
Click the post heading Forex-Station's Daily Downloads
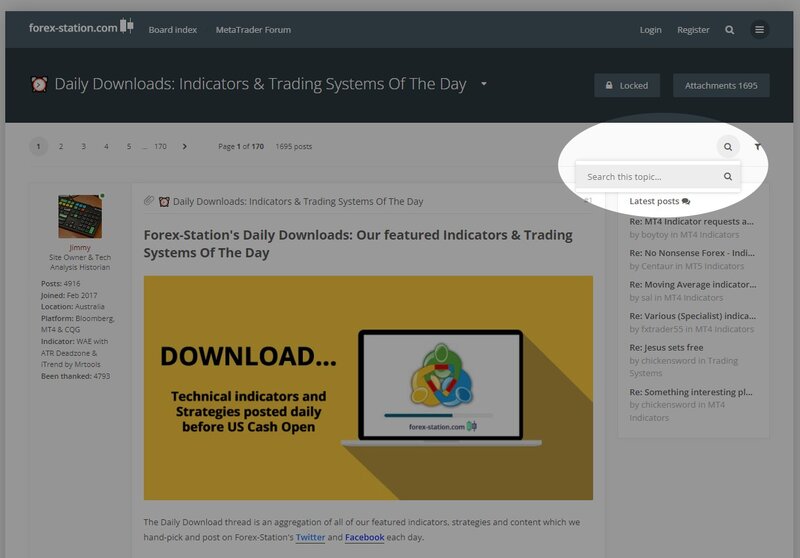pyautogui.click(x=358, y=244)
